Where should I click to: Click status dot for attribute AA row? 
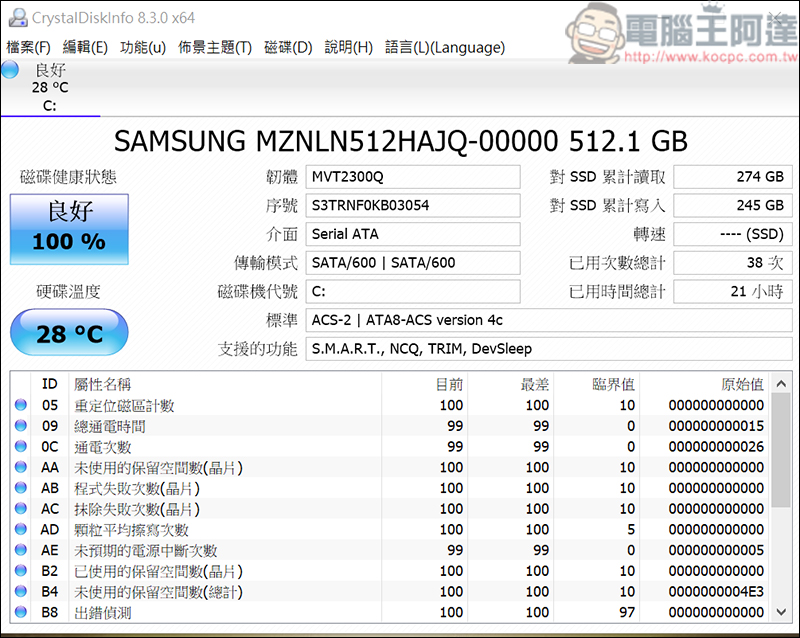21,467
